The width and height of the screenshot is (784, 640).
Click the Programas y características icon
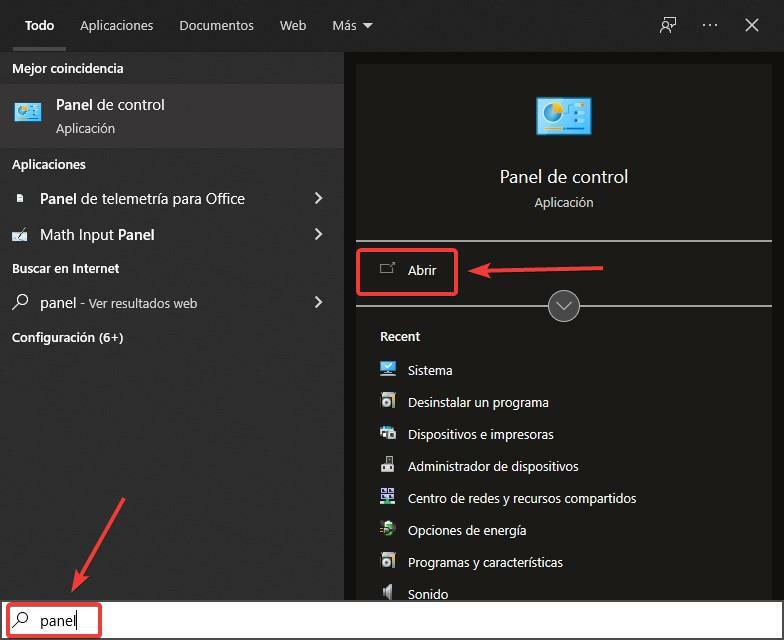pos(388,560)
